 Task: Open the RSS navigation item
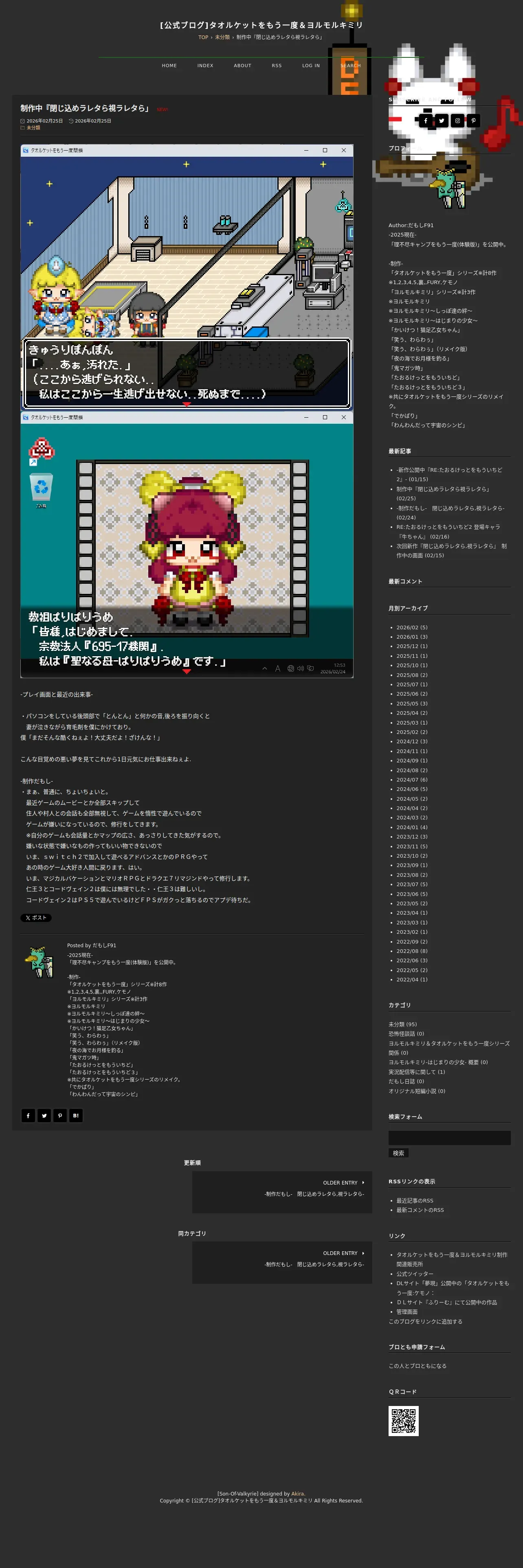point(277,66)
